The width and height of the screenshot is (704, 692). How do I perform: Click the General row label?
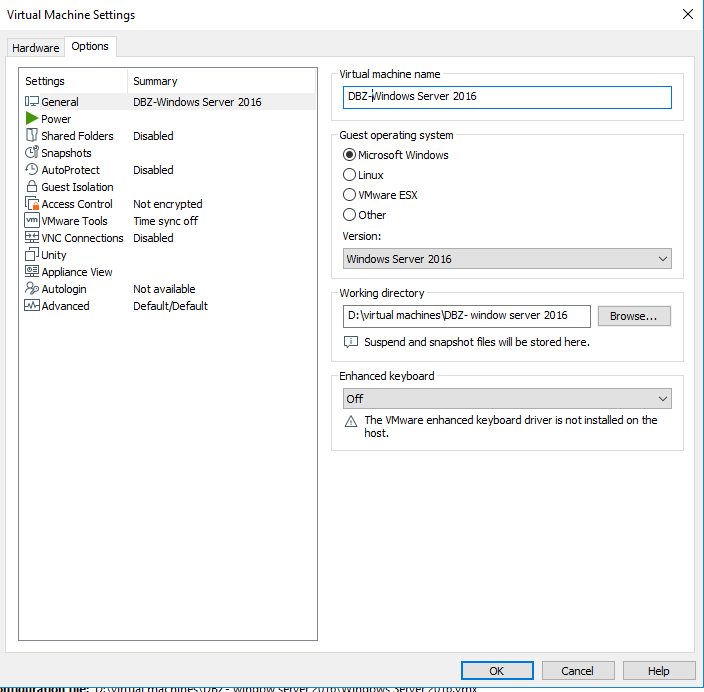click(x=60, y=102)
